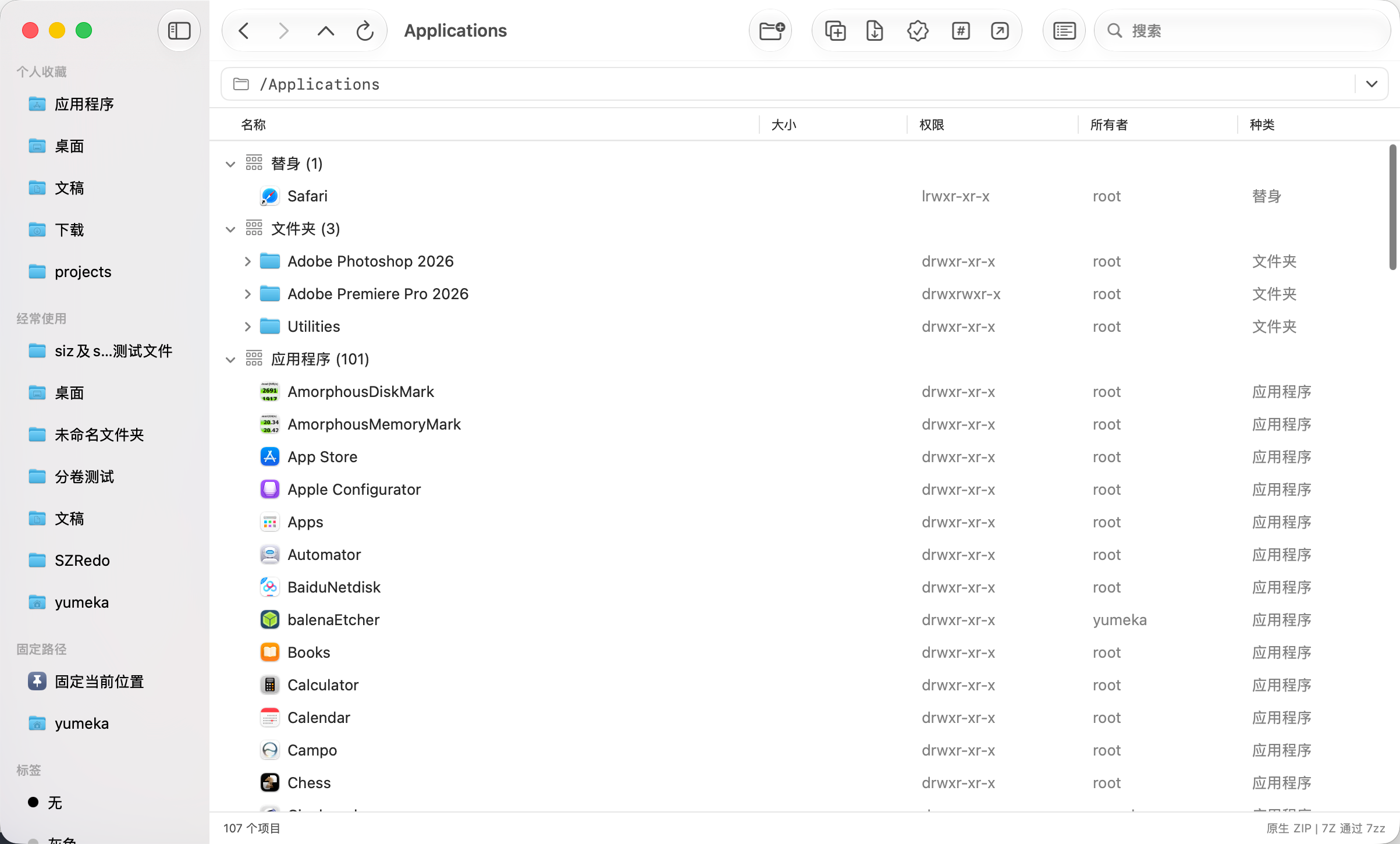Screen dimensions: 1400x844
Task: Create a new folder using the toolbar icon
Action: 772,31
